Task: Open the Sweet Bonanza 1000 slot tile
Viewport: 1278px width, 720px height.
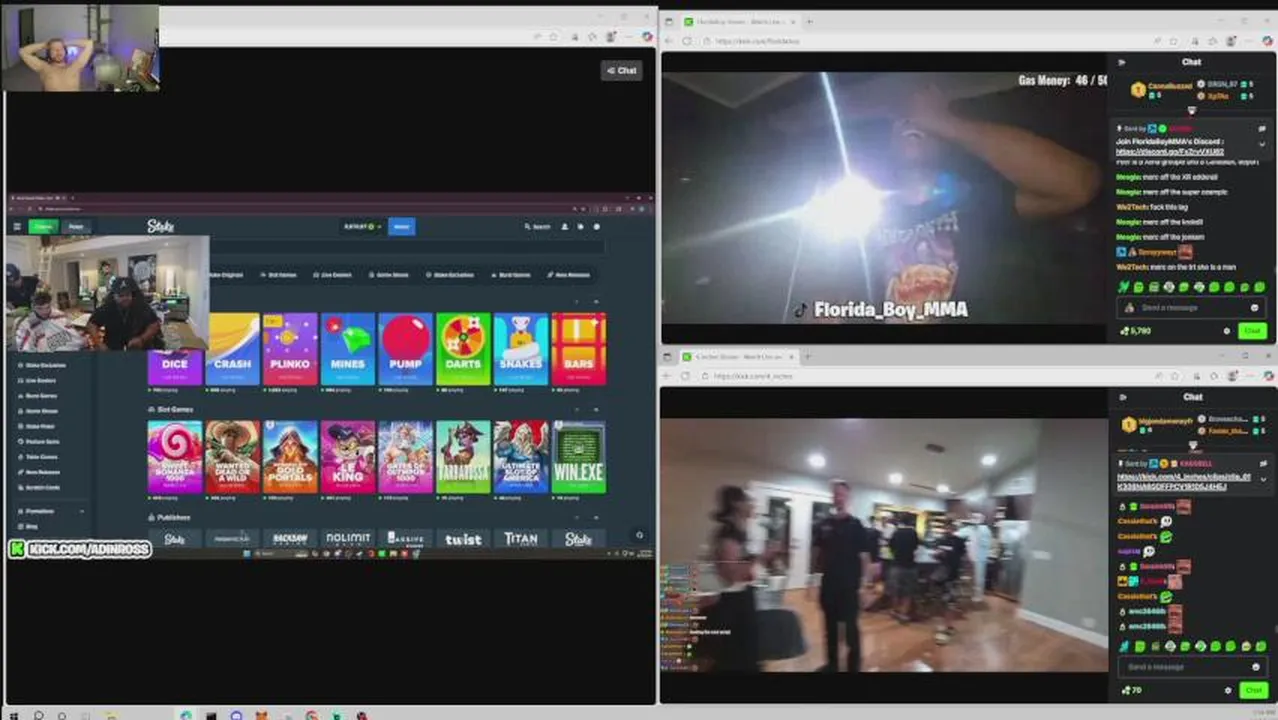Action: [175, 456]
